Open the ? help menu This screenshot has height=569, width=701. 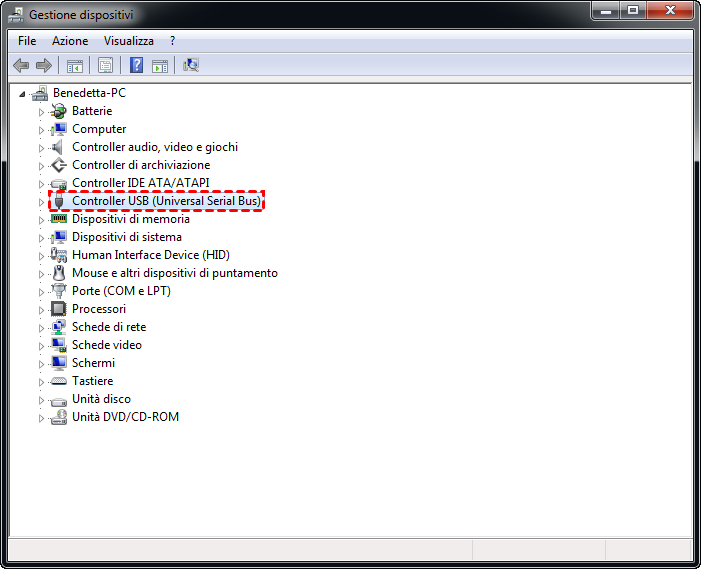173,41
